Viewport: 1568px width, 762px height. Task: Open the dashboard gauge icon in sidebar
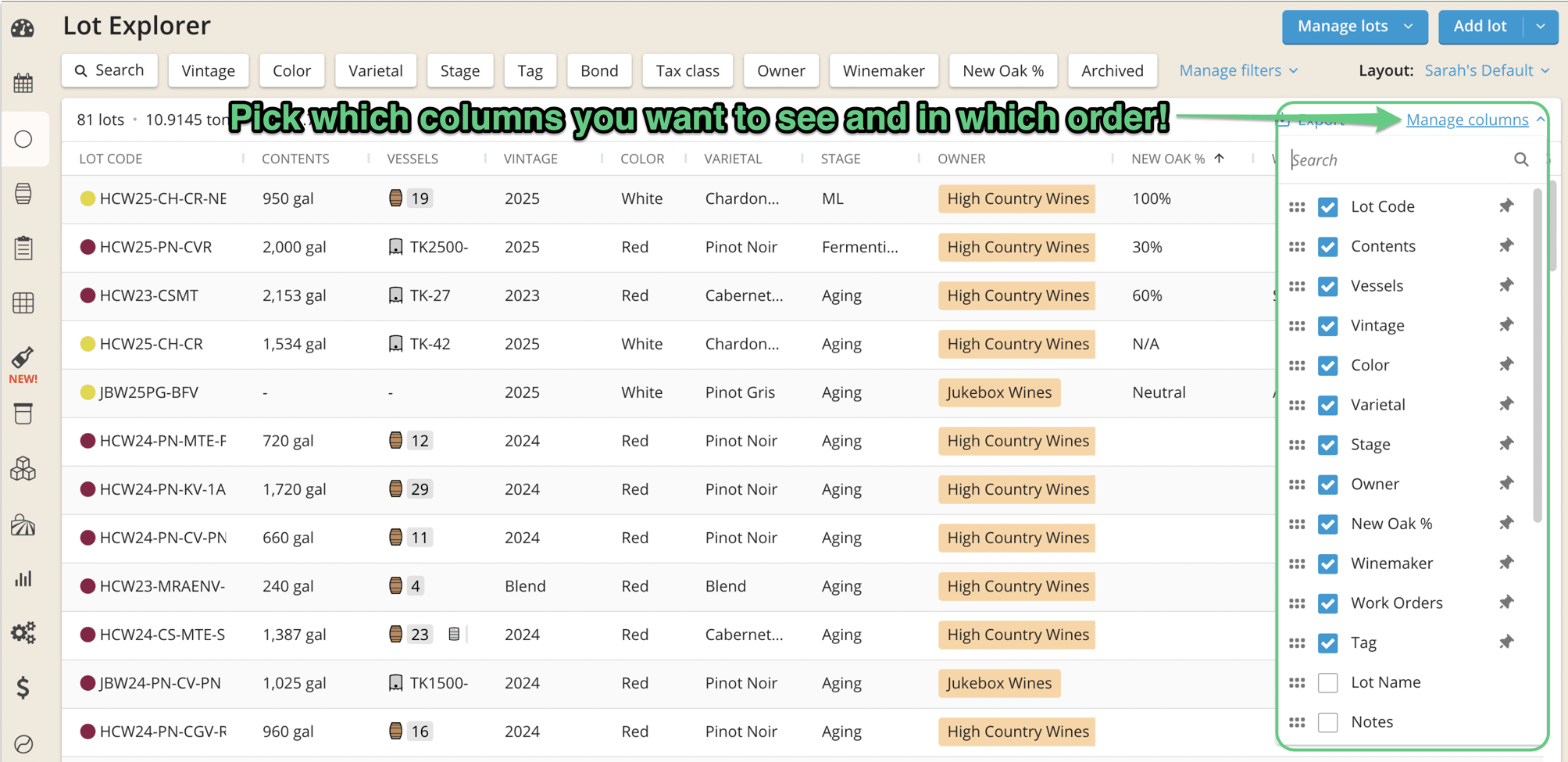click(23, 28)
